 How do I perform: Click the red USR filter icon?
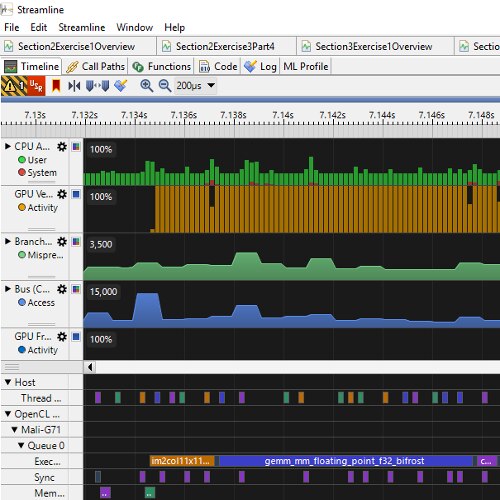click(36, 86)
